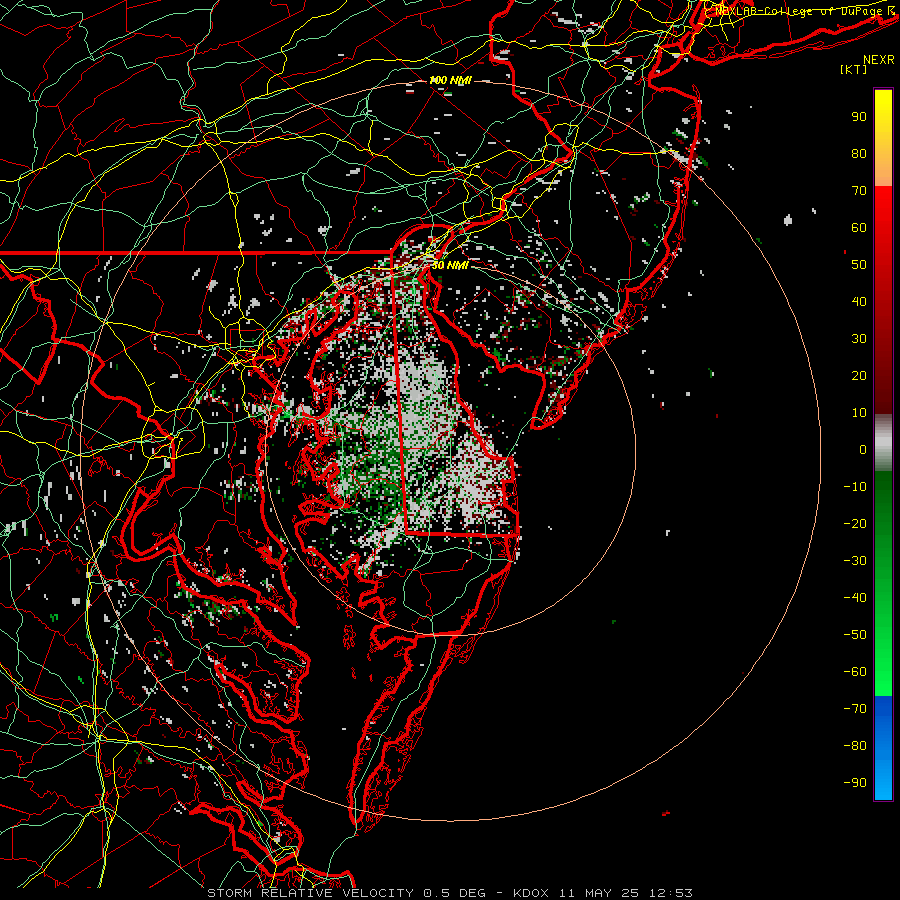Click the "40" velocity scale label
The height and width of the screenshot is (900, 900).
859,301
